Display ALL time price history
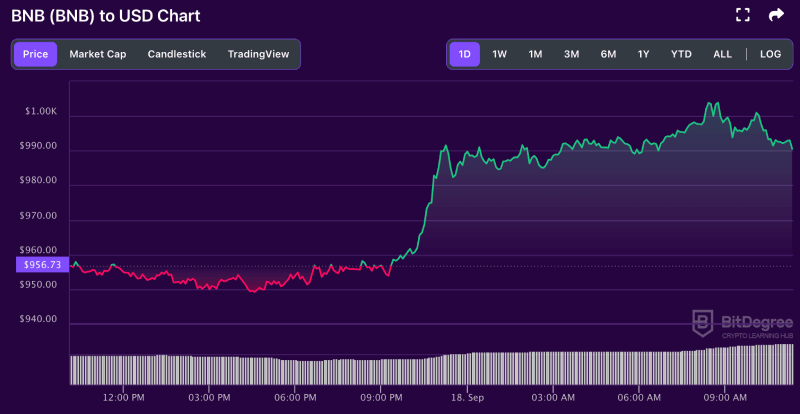800x414 pixels. [x=722, y=54]
